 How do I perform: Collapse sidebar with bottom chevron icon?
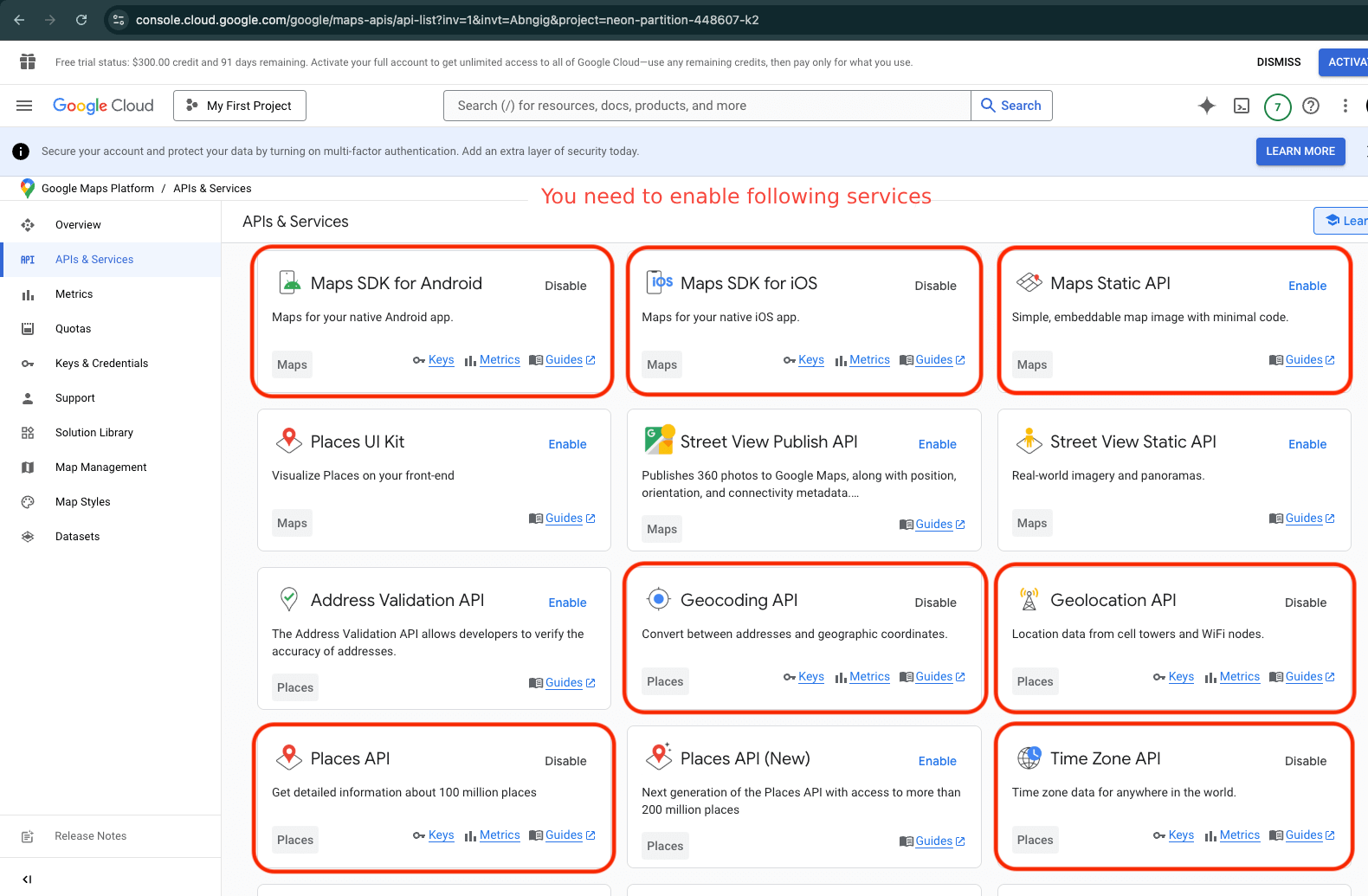(27, 879)
